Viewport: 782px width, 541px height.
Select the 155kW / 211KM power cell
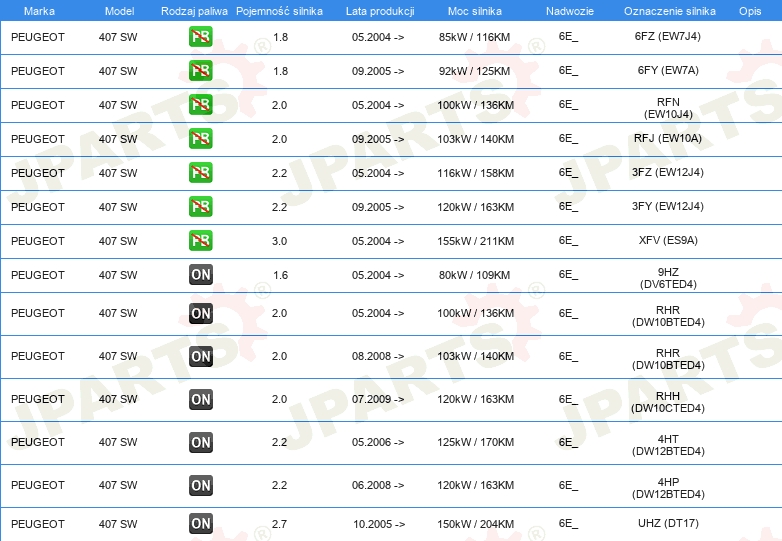tap(475, 241)
